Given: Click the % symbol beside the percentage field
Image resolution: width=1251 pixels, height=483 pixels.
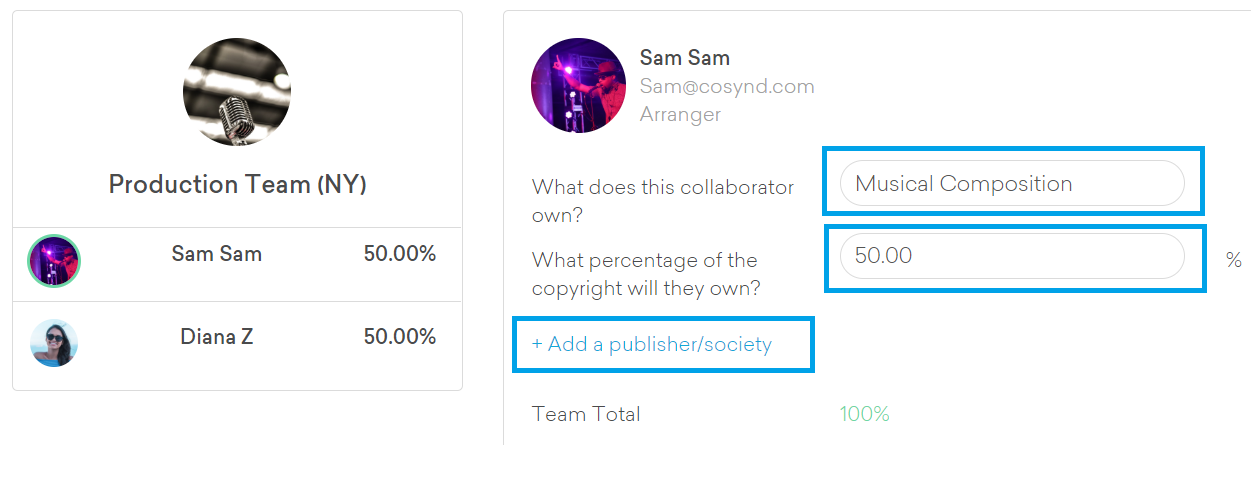Looking at the screenshot, I should pyautogui.click(x=1233, y=260).
